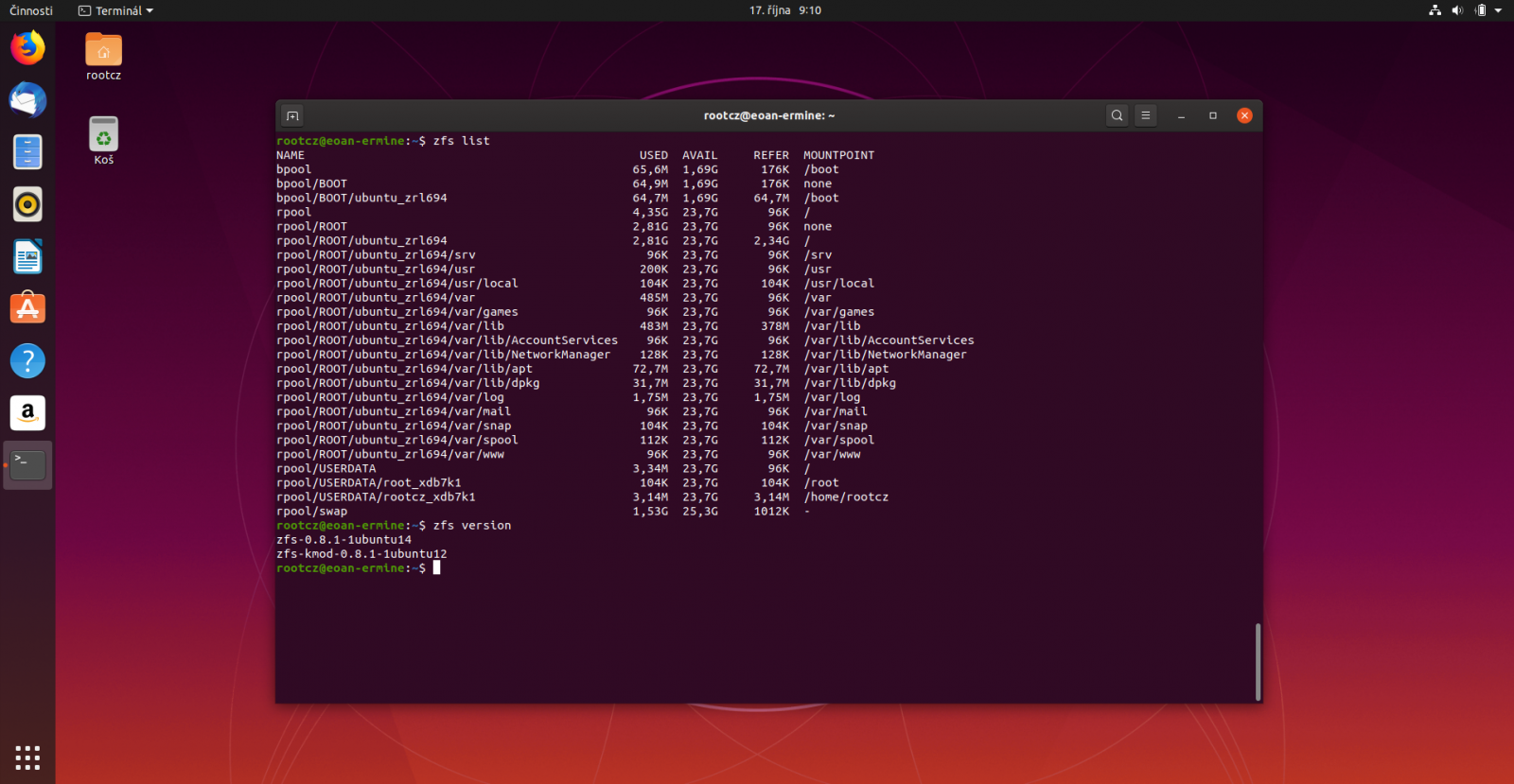Viewport: 1514px width, 784px height.
Task: Click the zfs list command text
Action: (462, 141)
